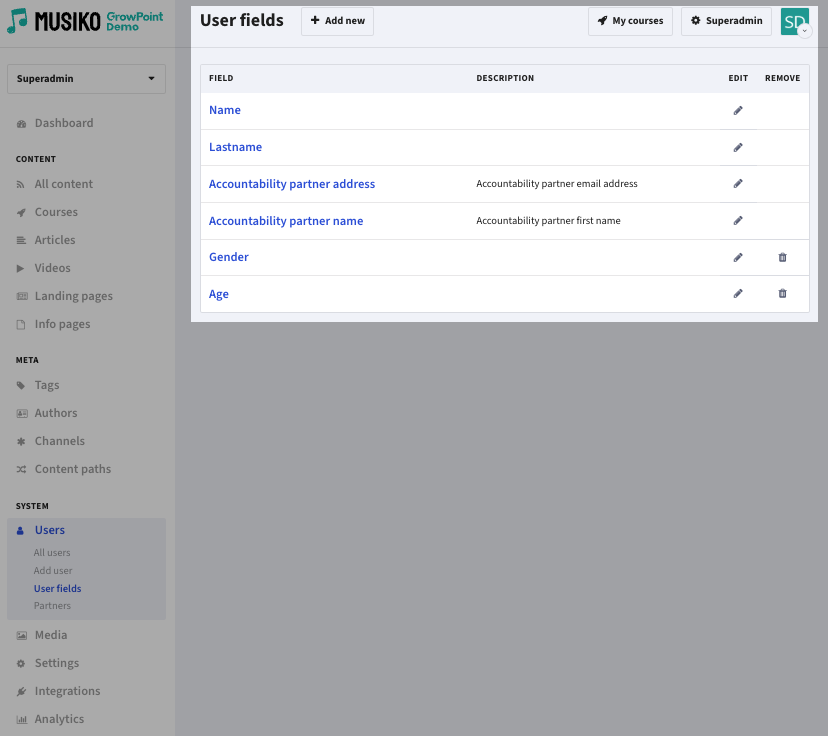Open the Lastname field link

click(x=235, y=147)
